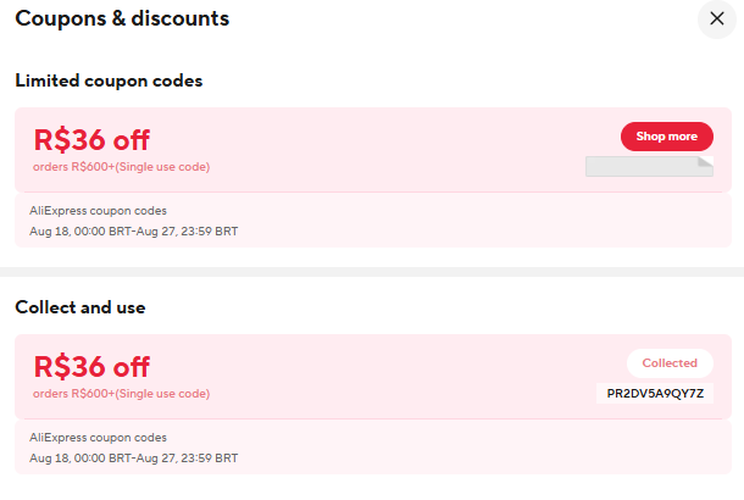Click R$36 off under Limited coupon codes
744x500 pixels.
click(92, 140)
